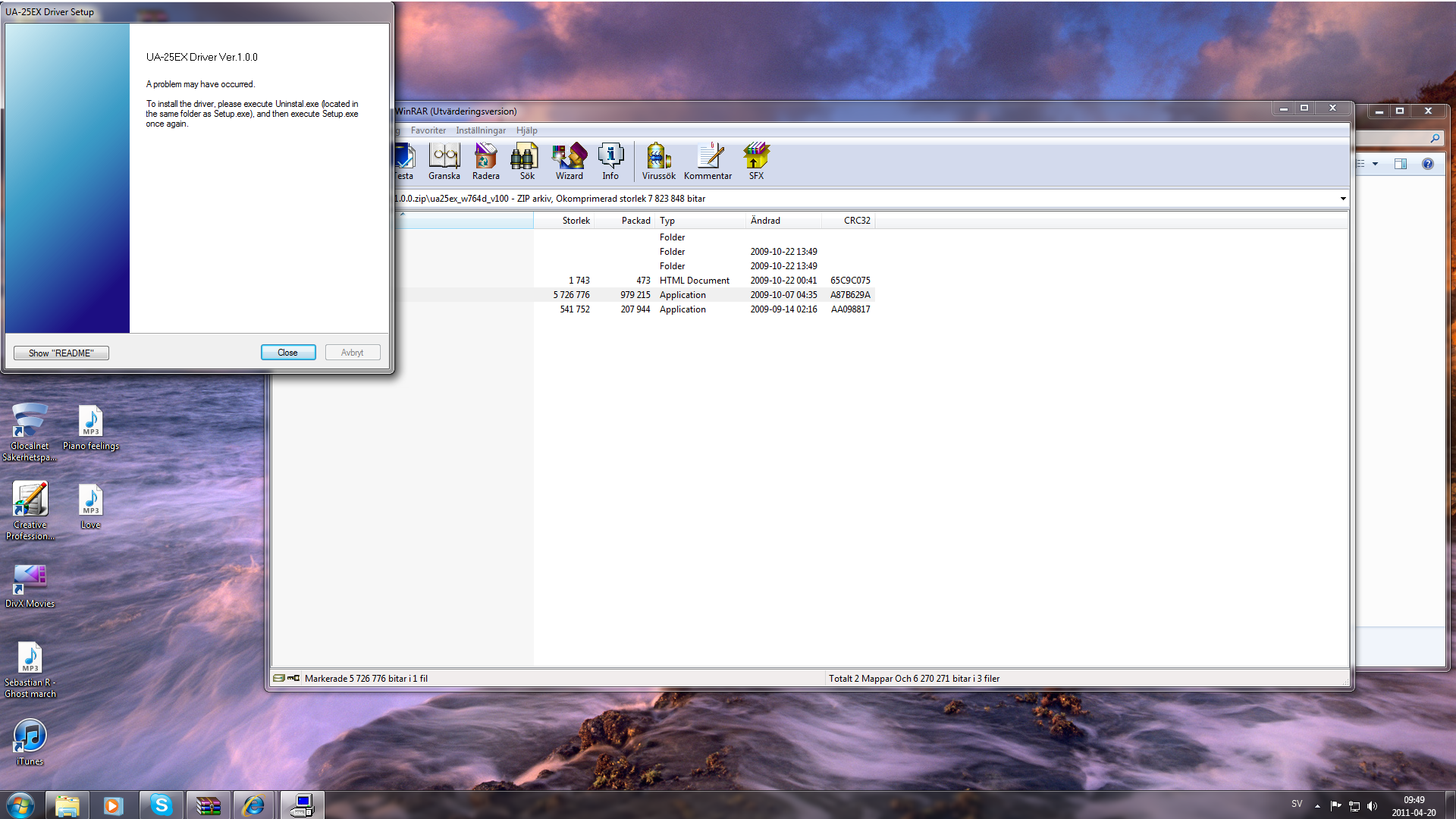This screenshot has height=819, width=1456.
Task: Select the Sebastian R - Ghost march MP3
Action: click(30, 670)
